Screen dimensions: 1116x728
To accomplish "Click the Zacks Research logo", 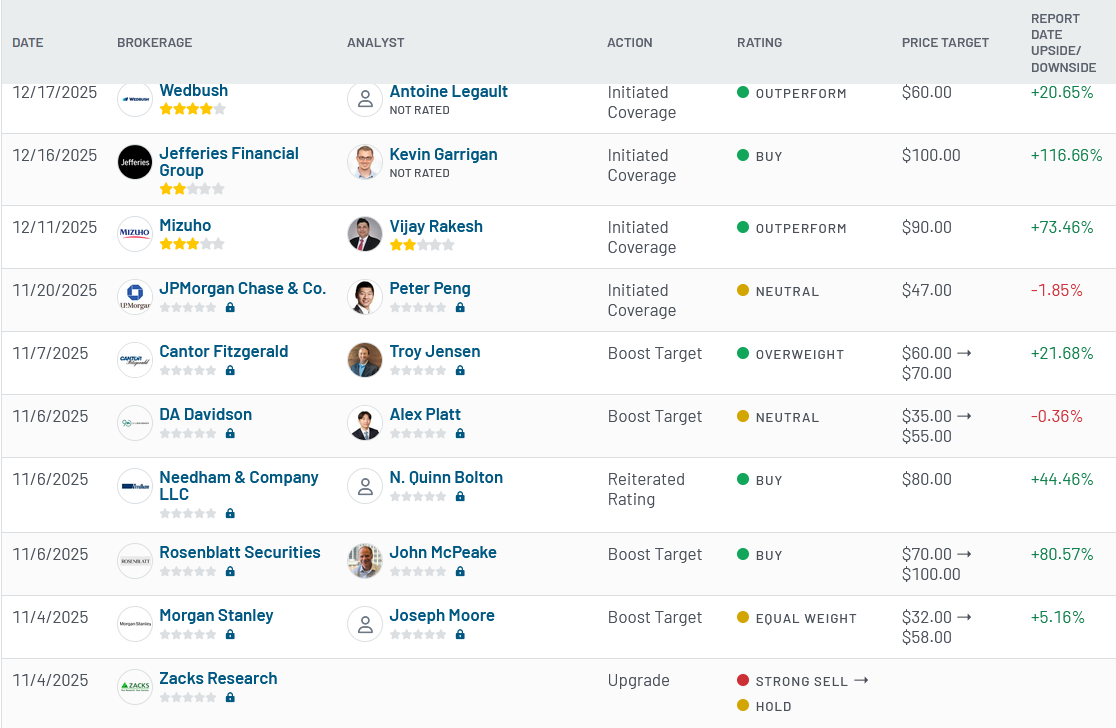I will (135, 687).
